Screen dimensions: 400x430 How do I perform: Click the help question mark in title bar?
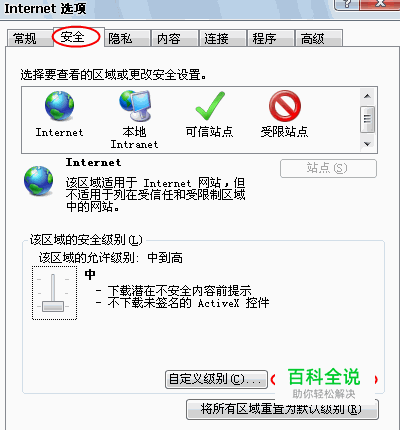tap(347, 4)
